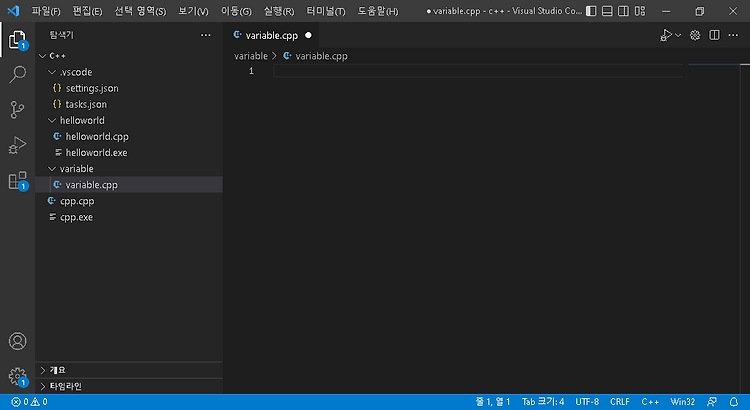Change UTF-8 file encoding

pyautogui.click(x=587, y=402)
